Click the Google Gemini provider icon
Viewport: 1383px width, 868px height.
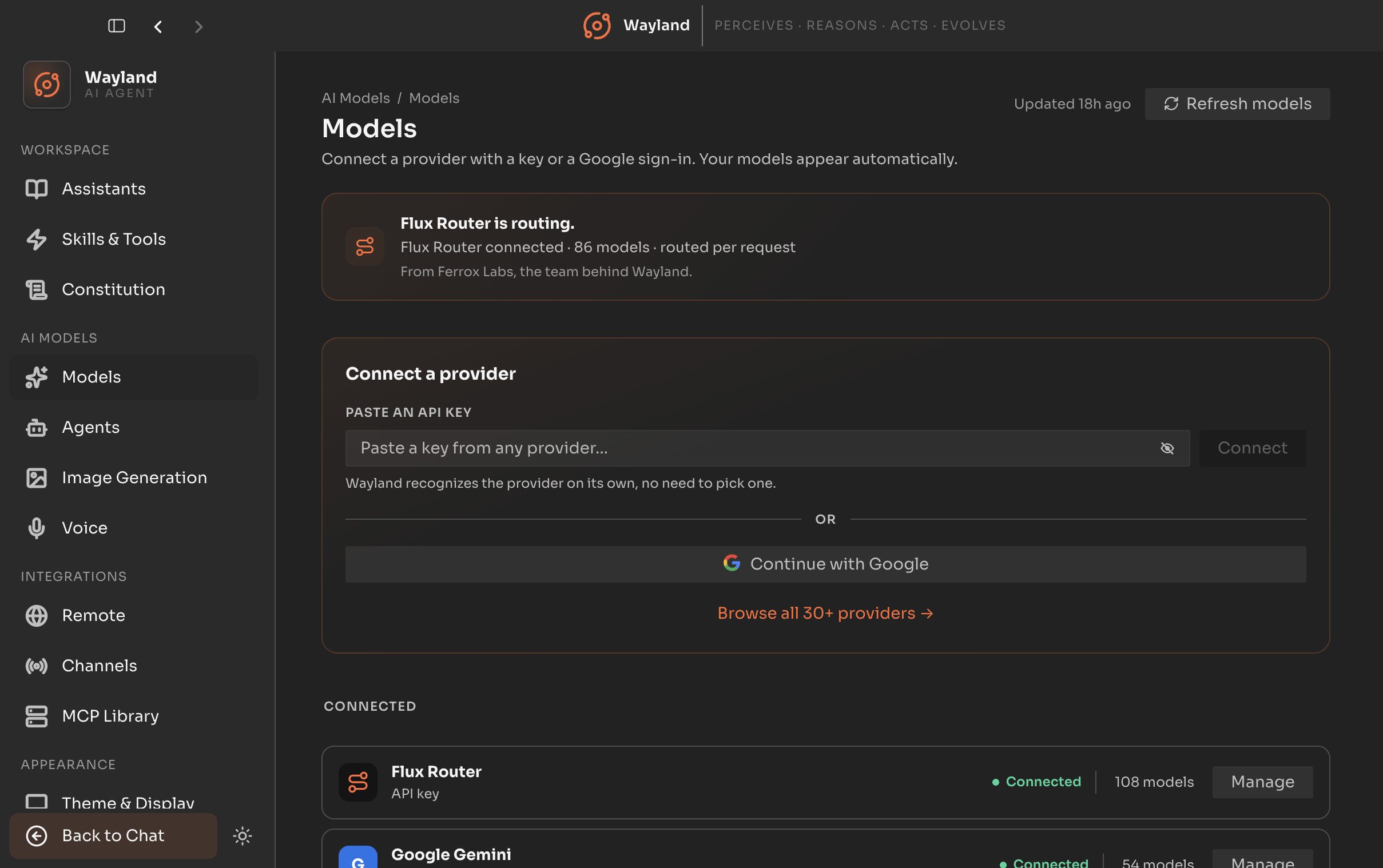click(x=357, y=857)
